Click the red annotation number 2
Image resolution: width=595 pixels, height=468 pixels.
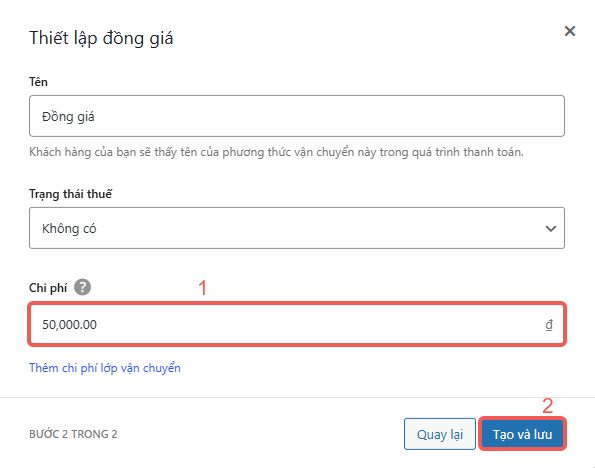click(547, 406)
